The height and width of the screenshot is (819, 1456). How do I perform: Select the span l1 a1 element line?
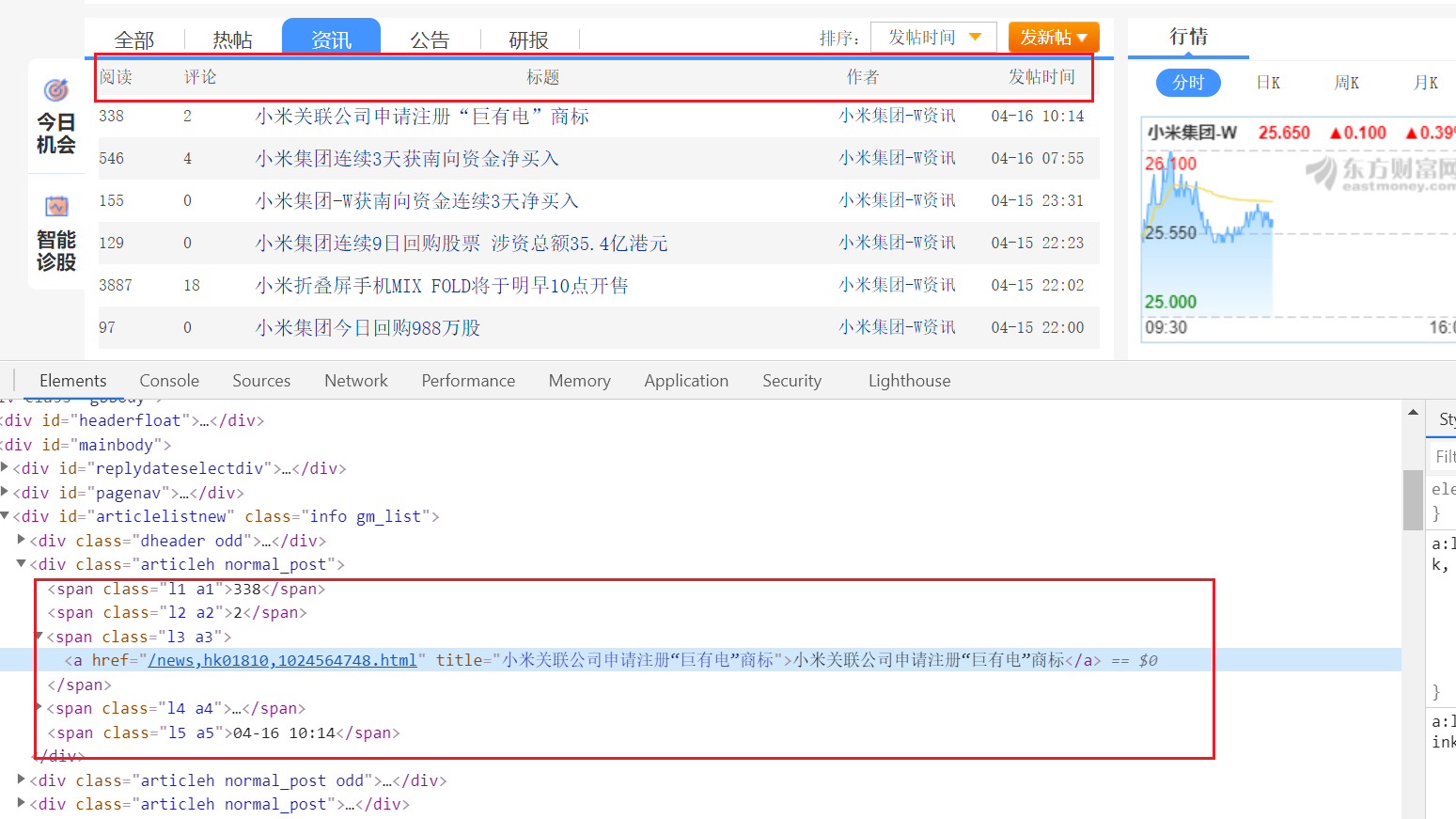coord(186,589)
